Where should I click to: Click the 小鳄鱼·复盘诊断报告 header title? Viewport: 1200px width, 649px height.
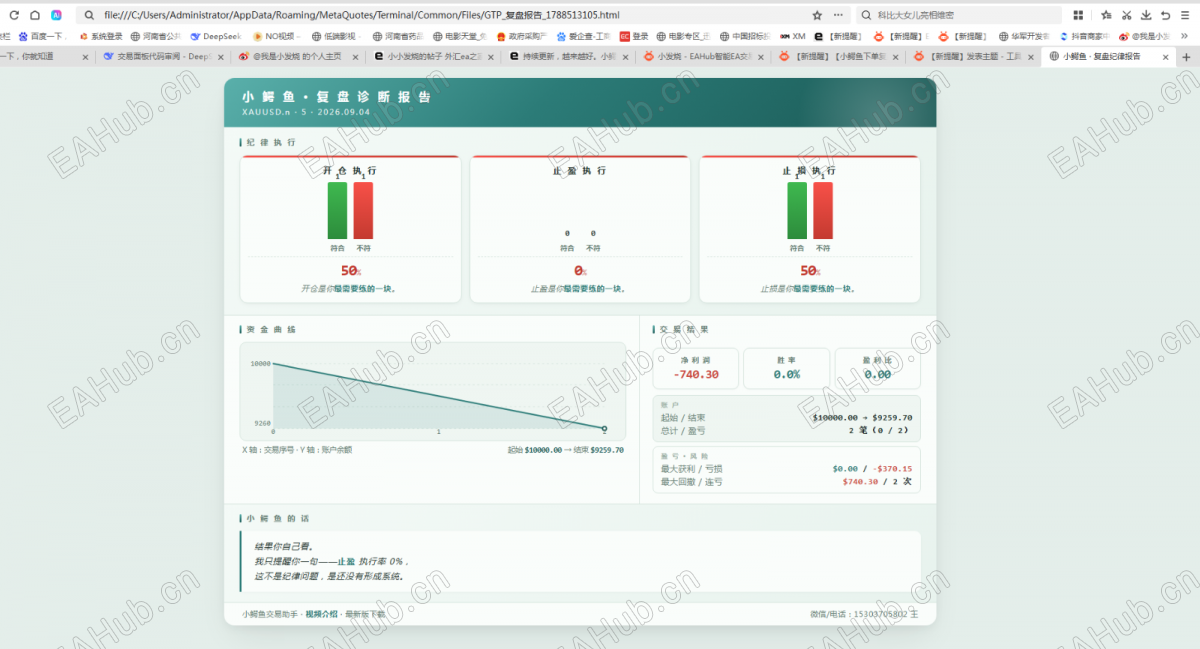[x=336, y=97]
